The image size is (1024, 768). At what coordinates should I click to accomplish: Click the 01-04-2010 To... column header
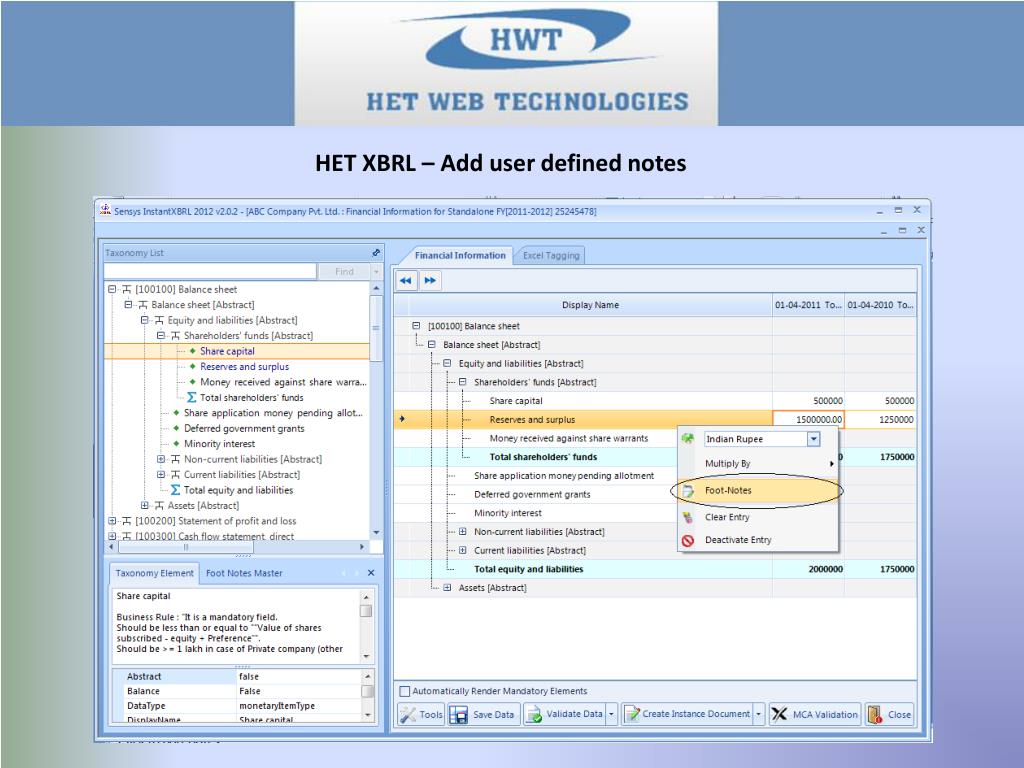click(880, 305)
